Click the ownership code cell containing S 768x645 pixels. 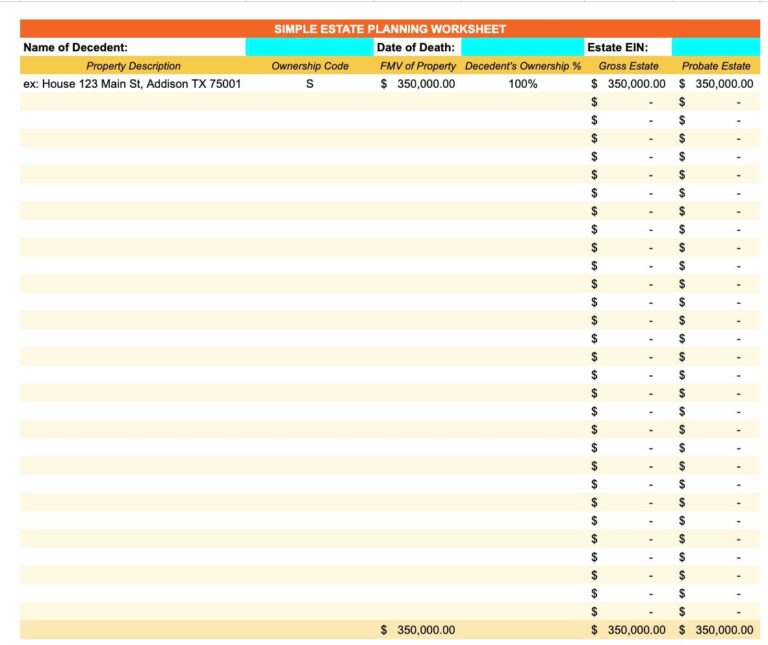click(x=310, y=84)
